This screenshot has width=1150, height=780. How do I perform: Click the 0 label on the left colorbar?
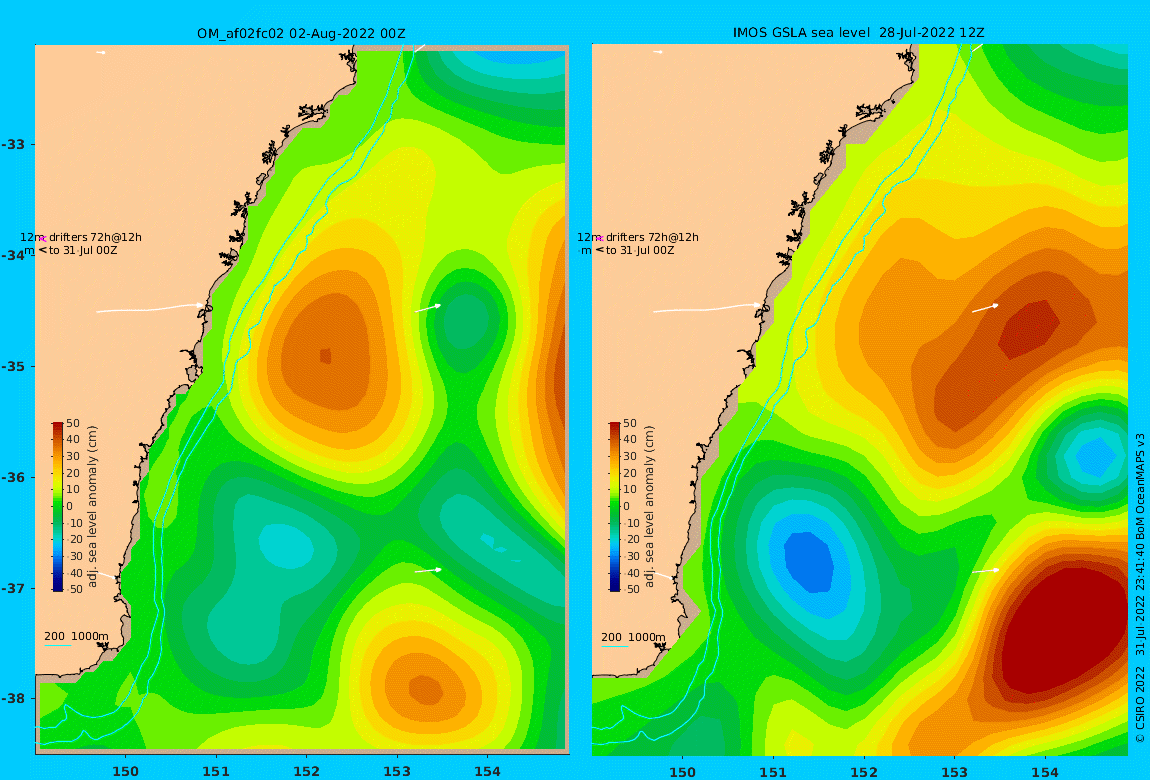coord(71,507)
